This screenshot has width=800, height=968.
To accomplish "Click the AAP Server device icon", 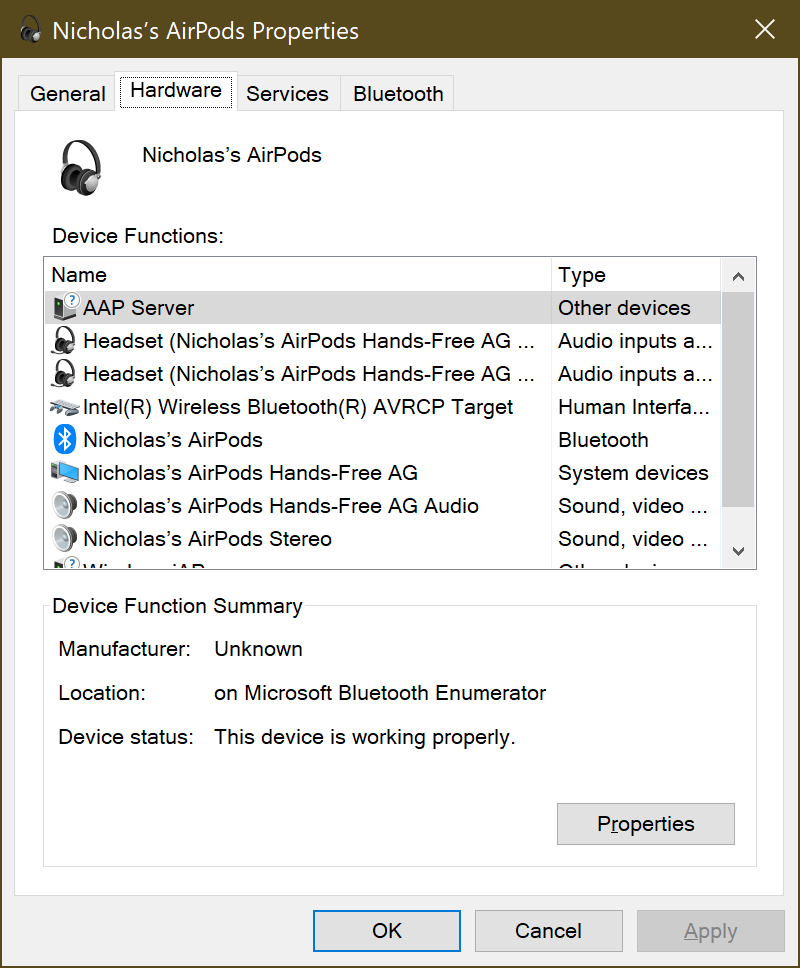I will pyautogui.click(x=65, y=307).
